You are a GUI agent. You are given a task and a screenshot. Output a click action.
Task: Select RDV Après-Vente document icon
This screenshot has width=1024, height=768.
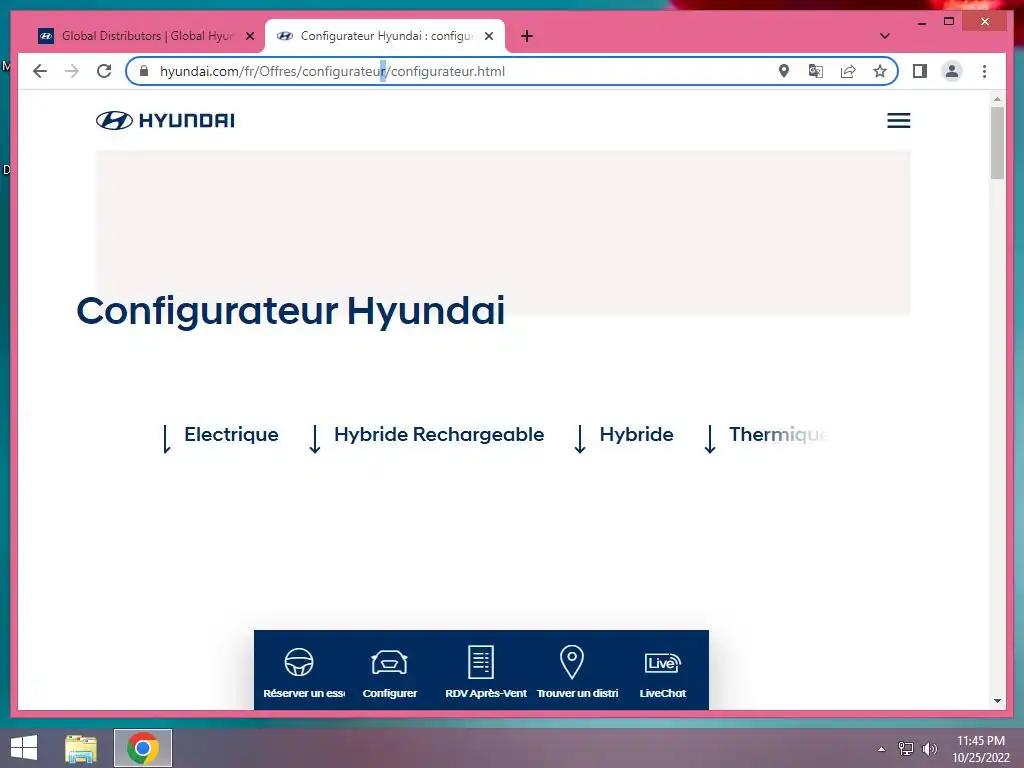point(481,662)
